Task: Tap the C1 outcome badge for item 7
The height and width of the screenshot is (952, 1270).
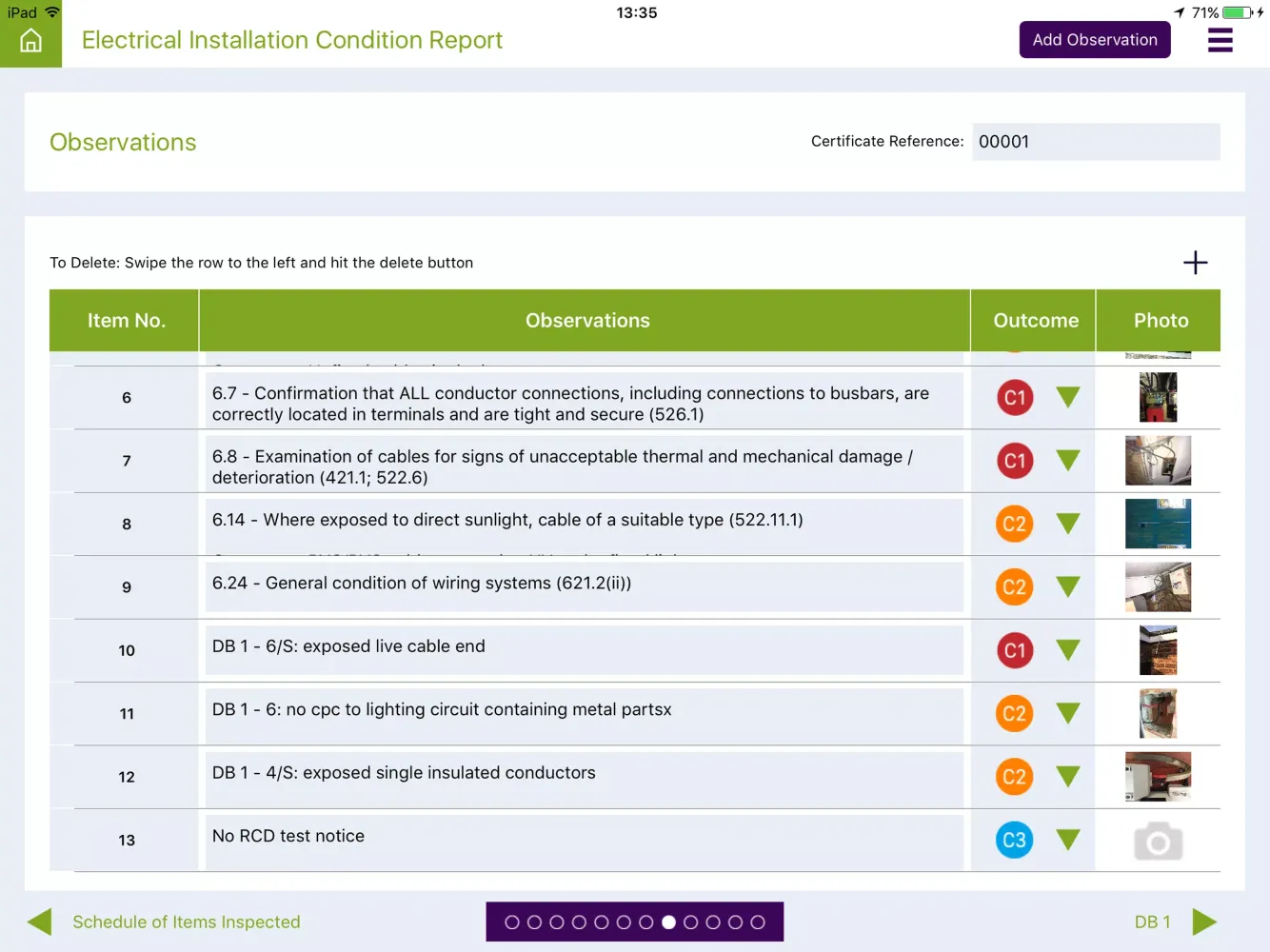Action: (1014, 461)
